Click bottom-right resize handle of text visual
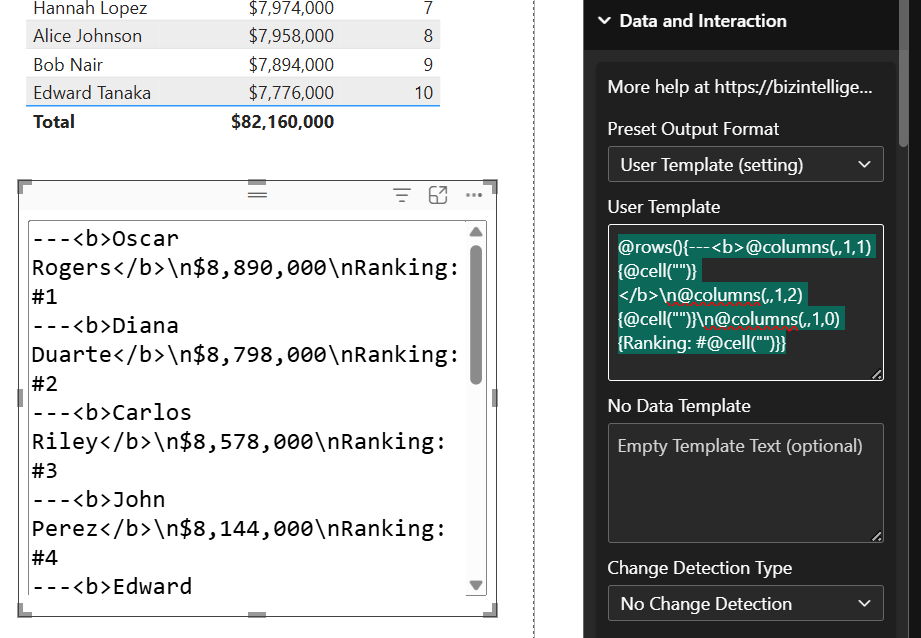 tap(492, 612)
